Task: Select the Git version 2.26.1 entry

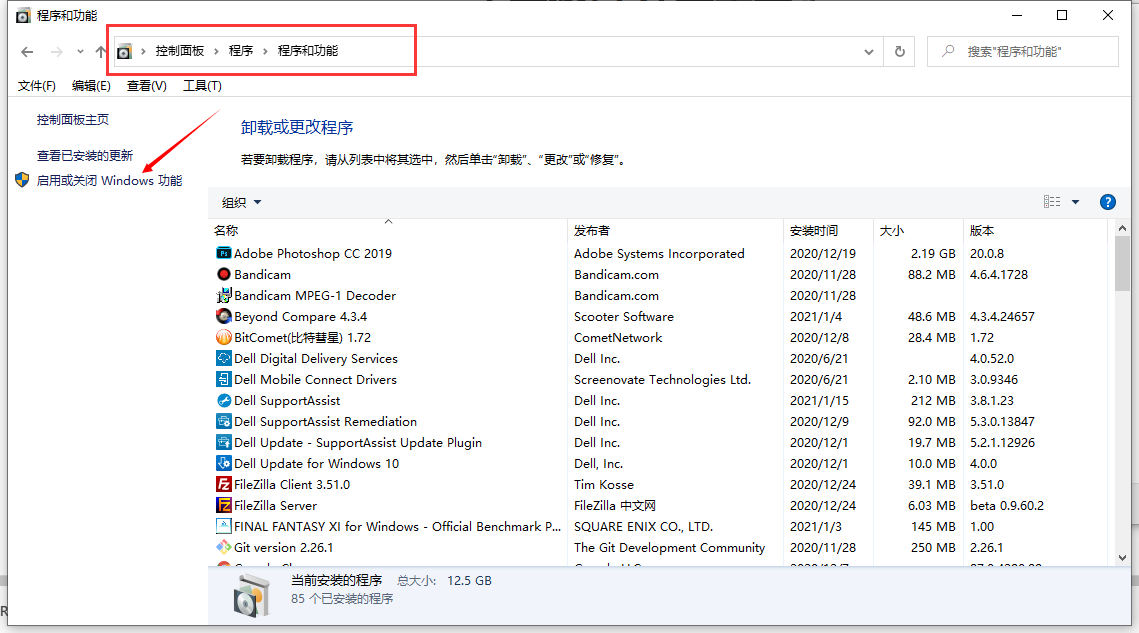Action: 283,548
